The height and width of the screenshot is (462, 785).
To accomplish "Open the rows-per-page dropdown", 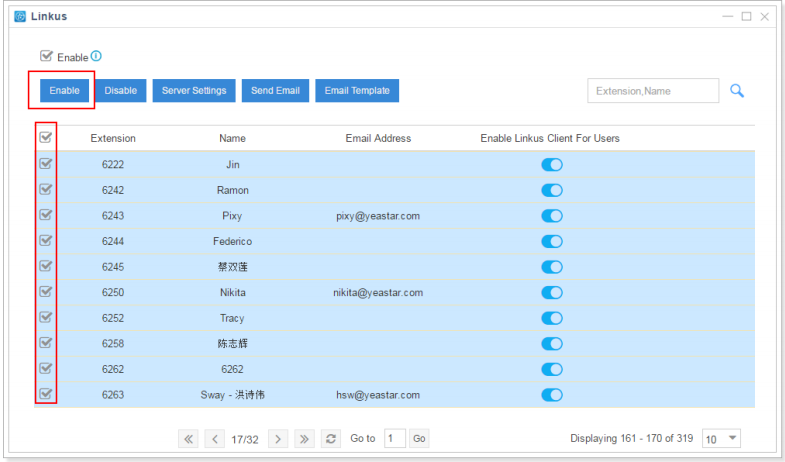I will click(x=722, y=438).
